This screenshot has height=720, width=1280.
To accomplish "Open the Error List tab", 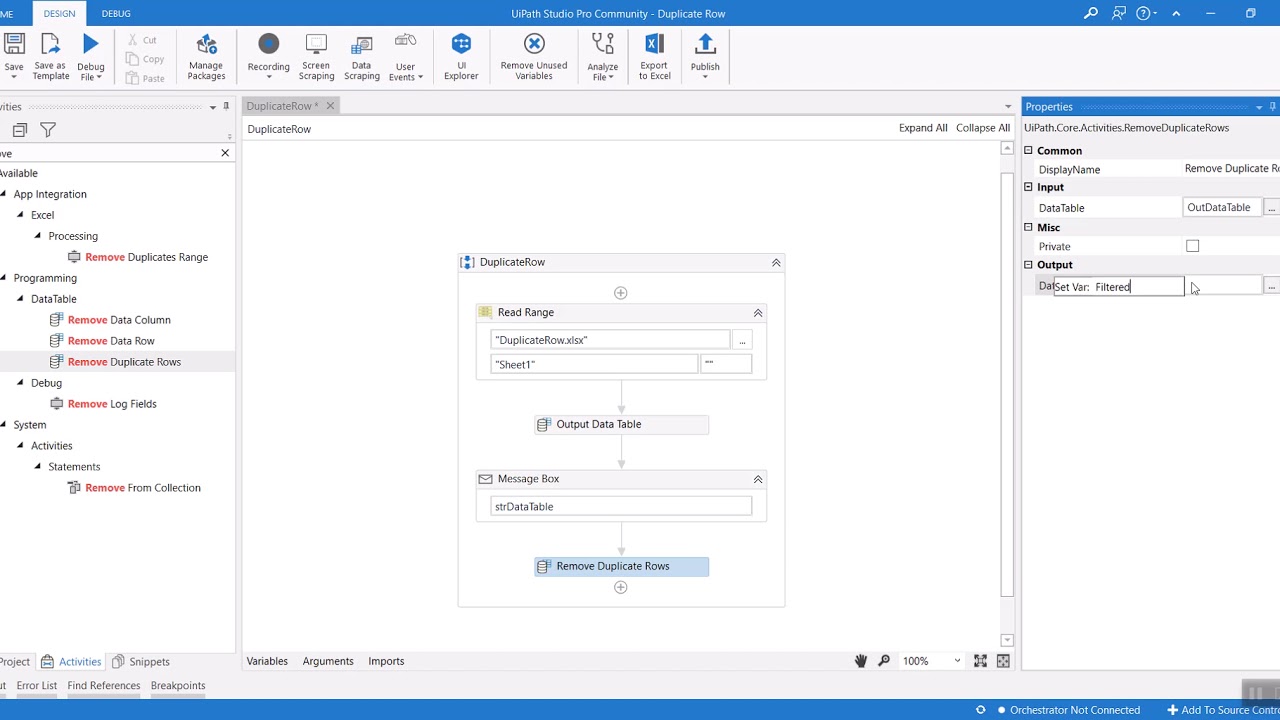I will click(37, 686).
